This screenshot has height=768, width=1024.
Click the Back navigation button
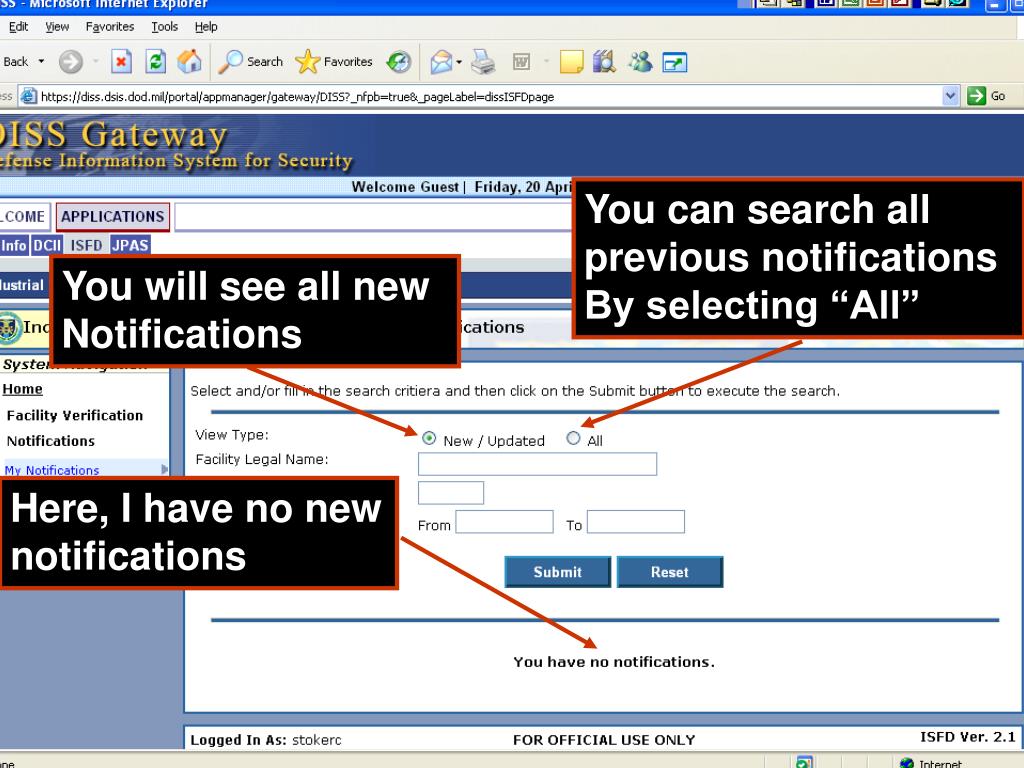[x=14, y=61]
